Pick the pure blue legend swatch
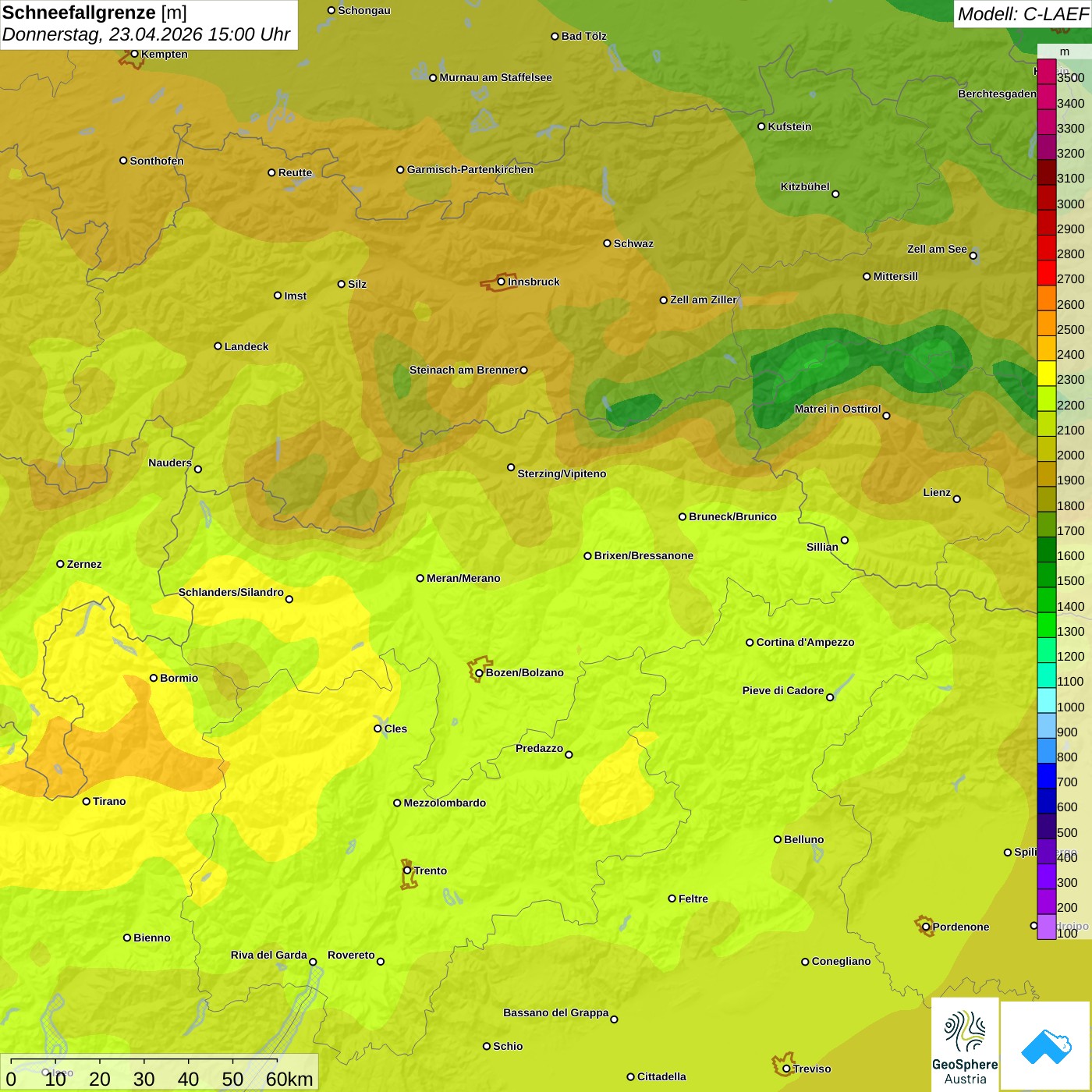Viewport: 1092px width, 1092px height. pos(1046,775)
